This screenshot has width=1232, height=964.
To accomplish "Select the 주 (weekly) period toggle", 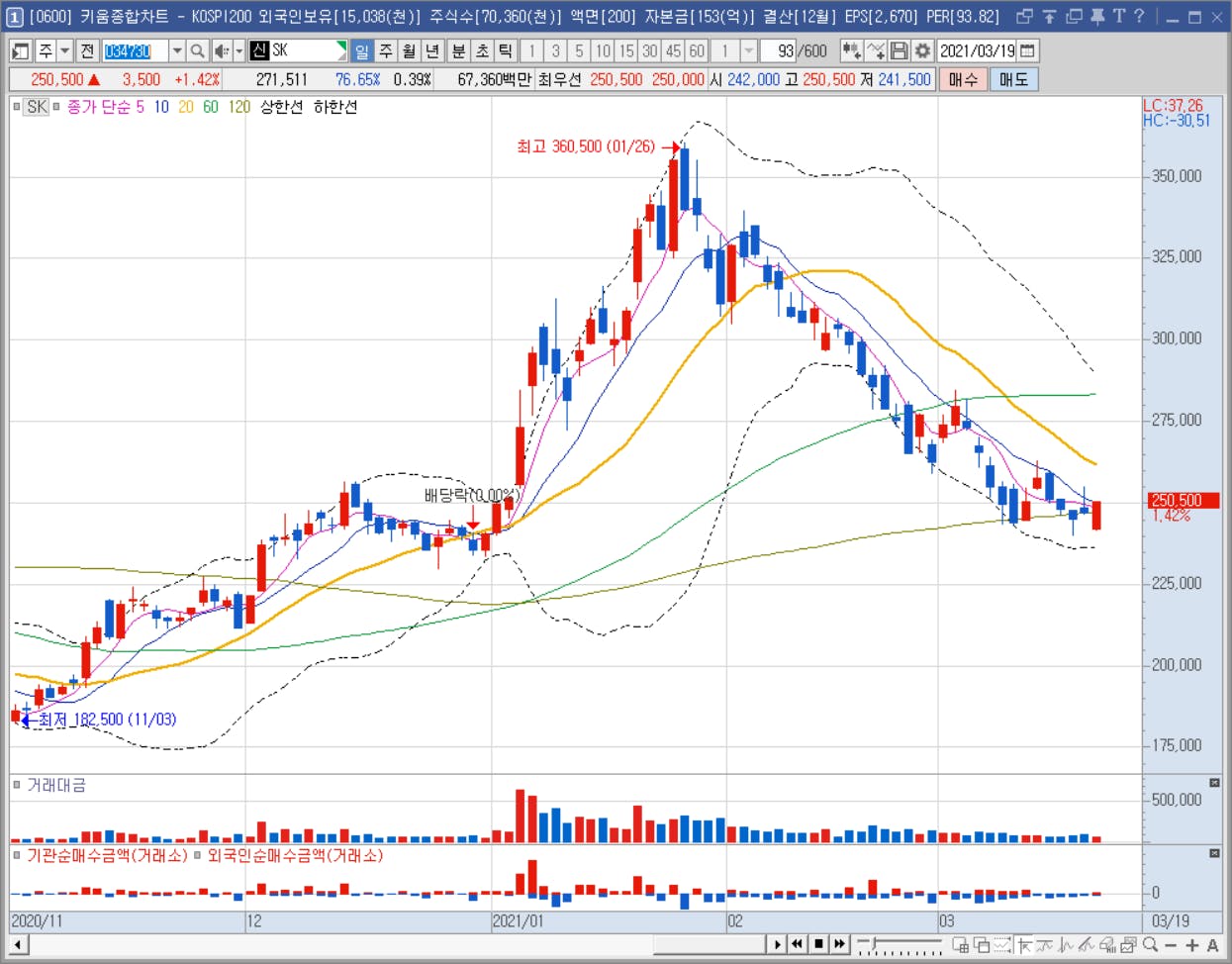I will tap(386, 50).
